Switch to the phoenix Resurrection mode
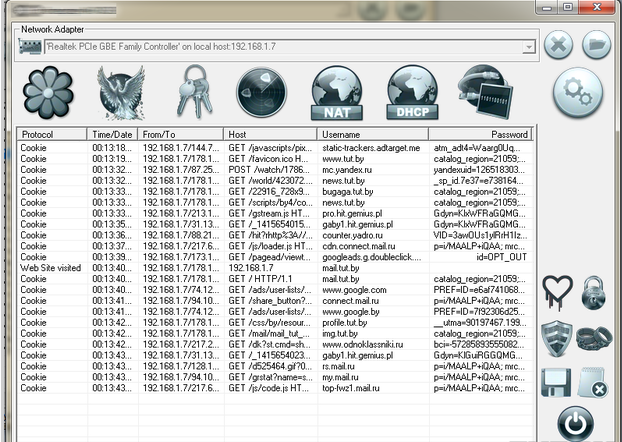622x442 pixels. 121,91
